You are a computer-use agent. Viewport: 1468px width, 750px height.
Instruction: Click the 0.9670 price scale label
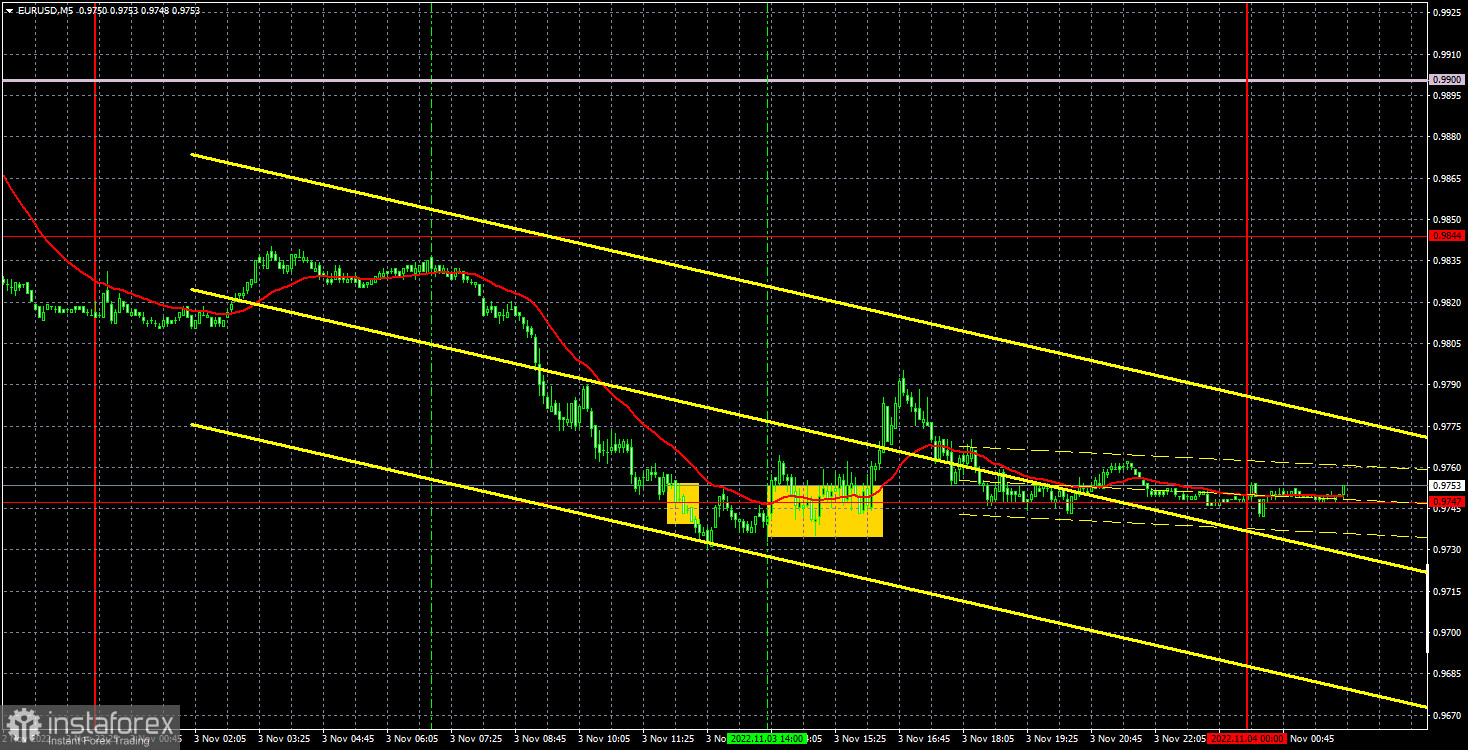pyautogui.click(x=1447, y=715)
